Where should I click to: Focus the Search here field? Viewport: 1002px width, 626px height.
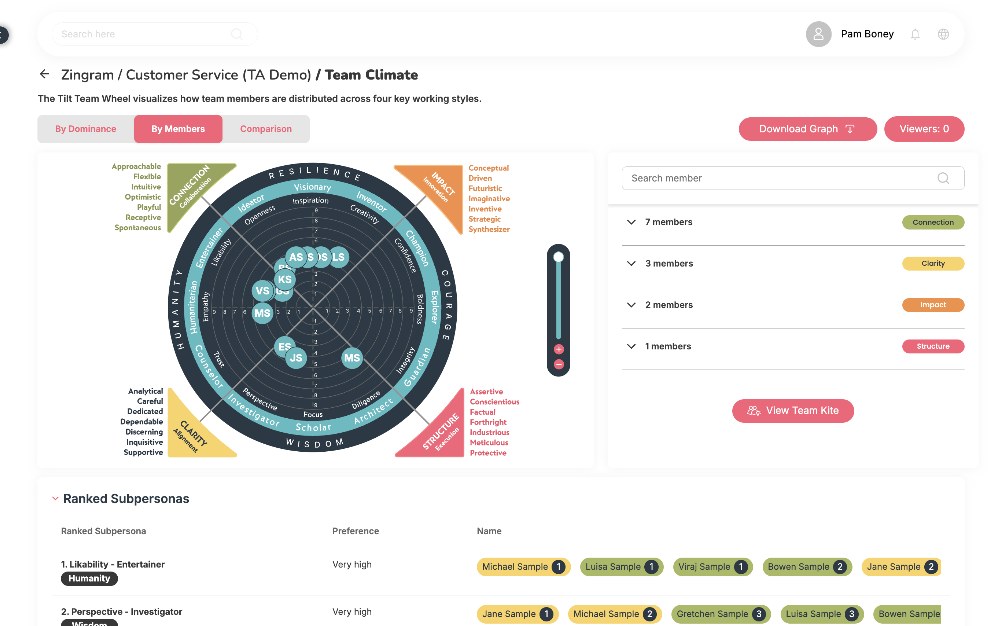click(153, 34)
